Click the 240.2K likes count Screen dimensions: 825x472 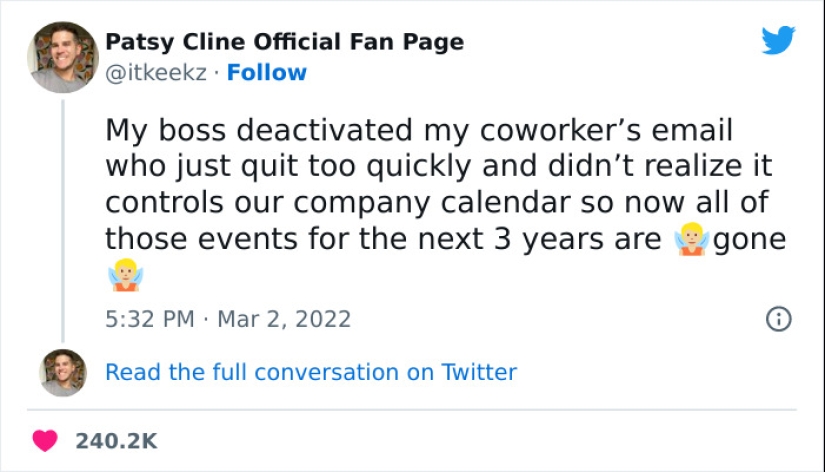116,440
